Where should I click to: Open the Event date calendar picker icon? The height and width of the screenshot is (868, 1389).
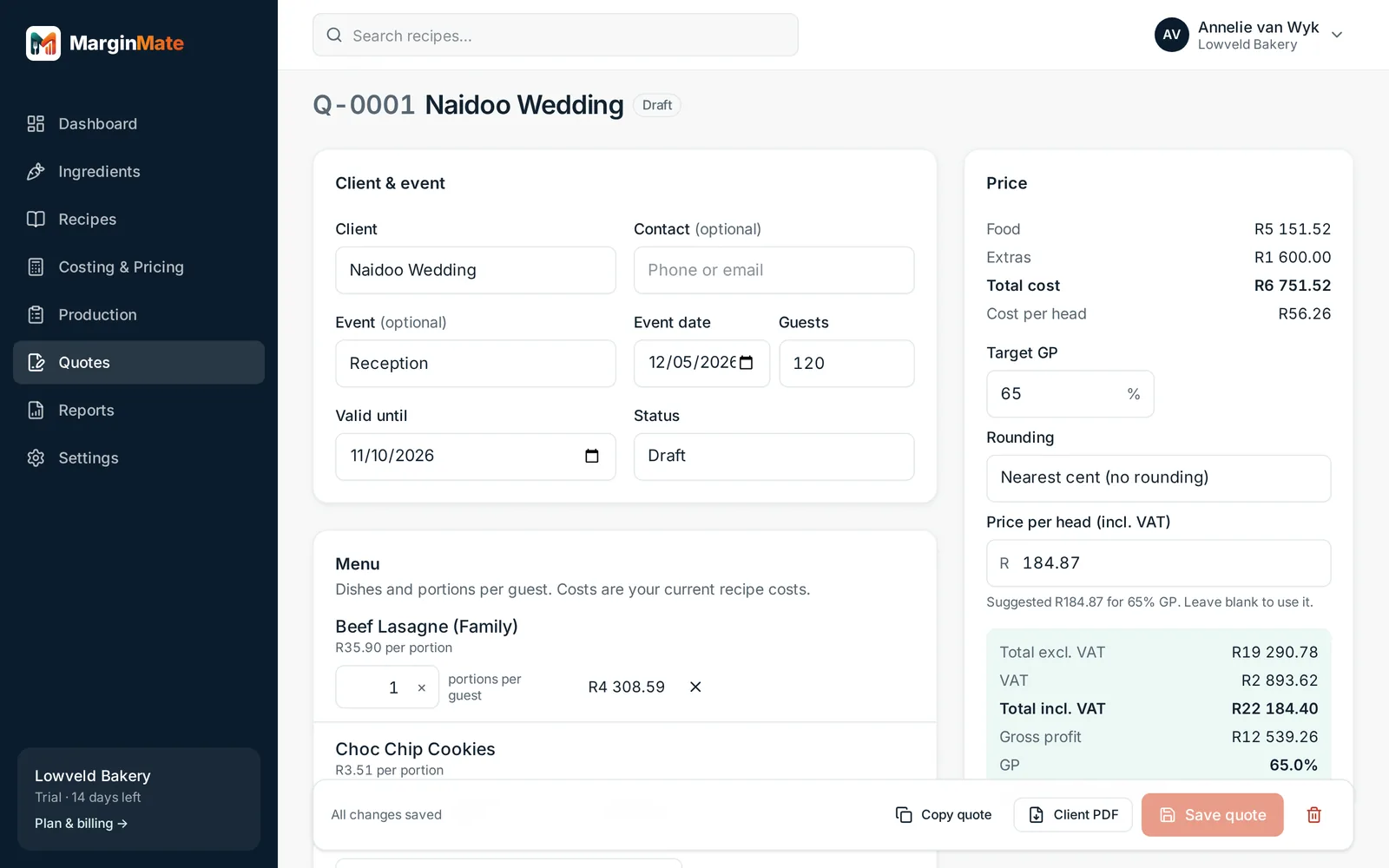(x=747, y=363)
